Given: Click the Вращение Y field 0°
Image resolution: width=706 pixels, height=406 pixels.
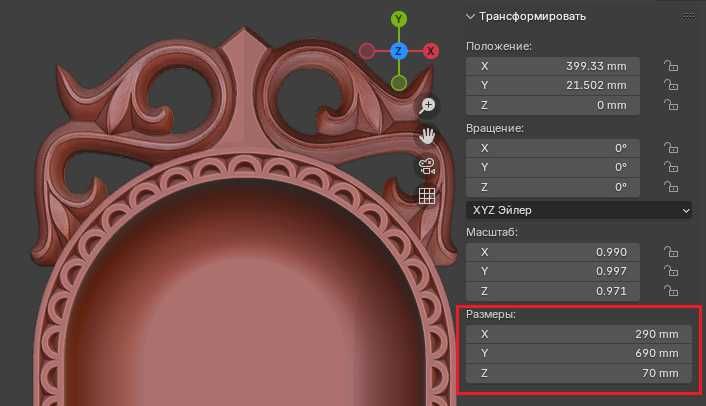Looking at the screenshot, I should click(552, 167).
